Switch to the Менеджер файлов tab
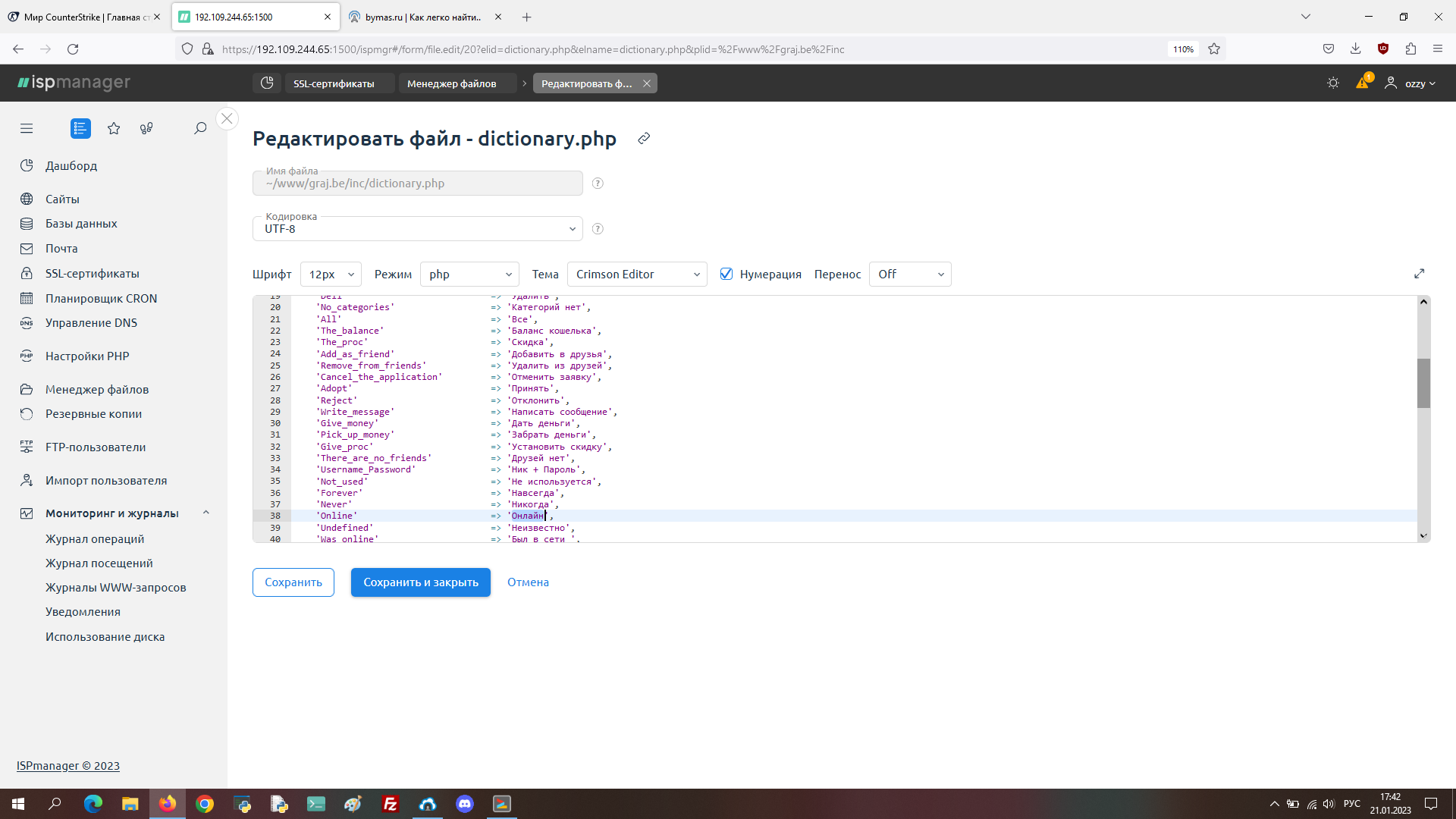1456x819 pixels. click(x=451, y=83)
